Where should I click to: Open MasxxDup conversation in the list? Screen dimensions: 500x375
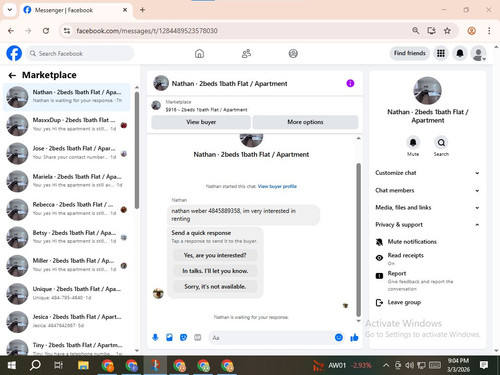pos(66,125)
